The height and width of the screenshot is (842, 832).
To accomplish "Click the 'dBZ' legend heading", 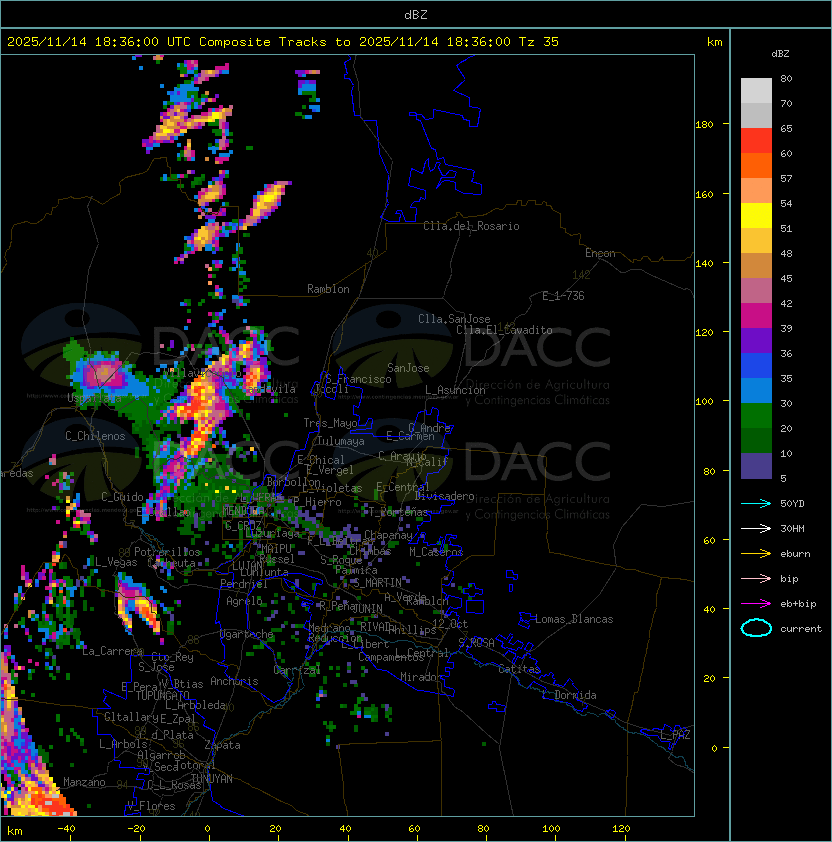I will 780,54.
